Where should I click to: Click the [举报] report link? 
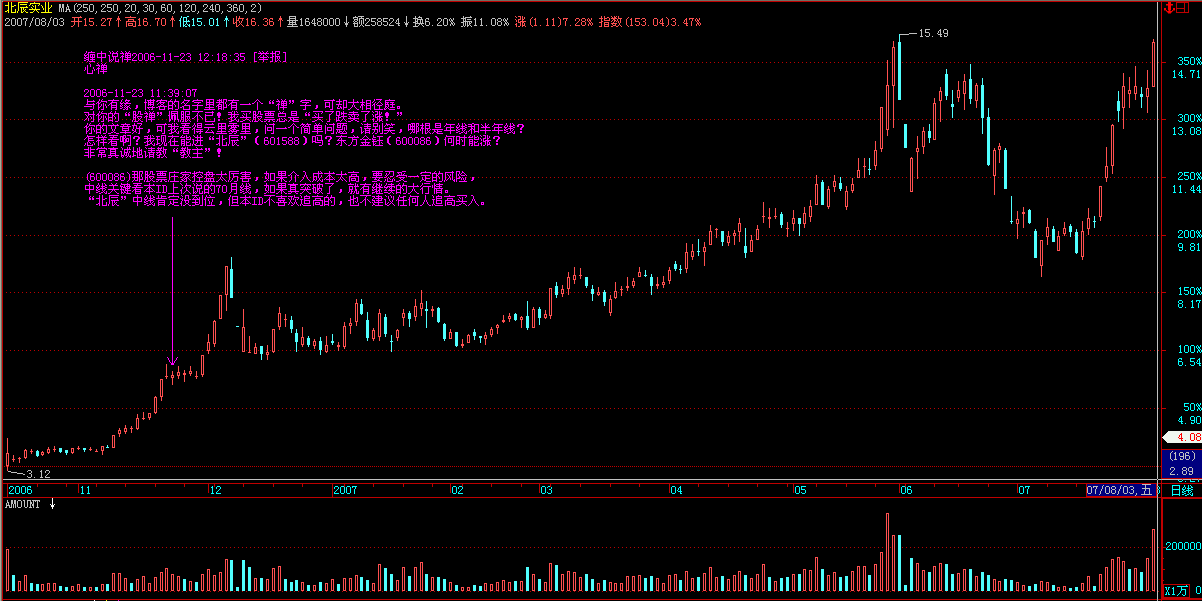click(268, 58)
